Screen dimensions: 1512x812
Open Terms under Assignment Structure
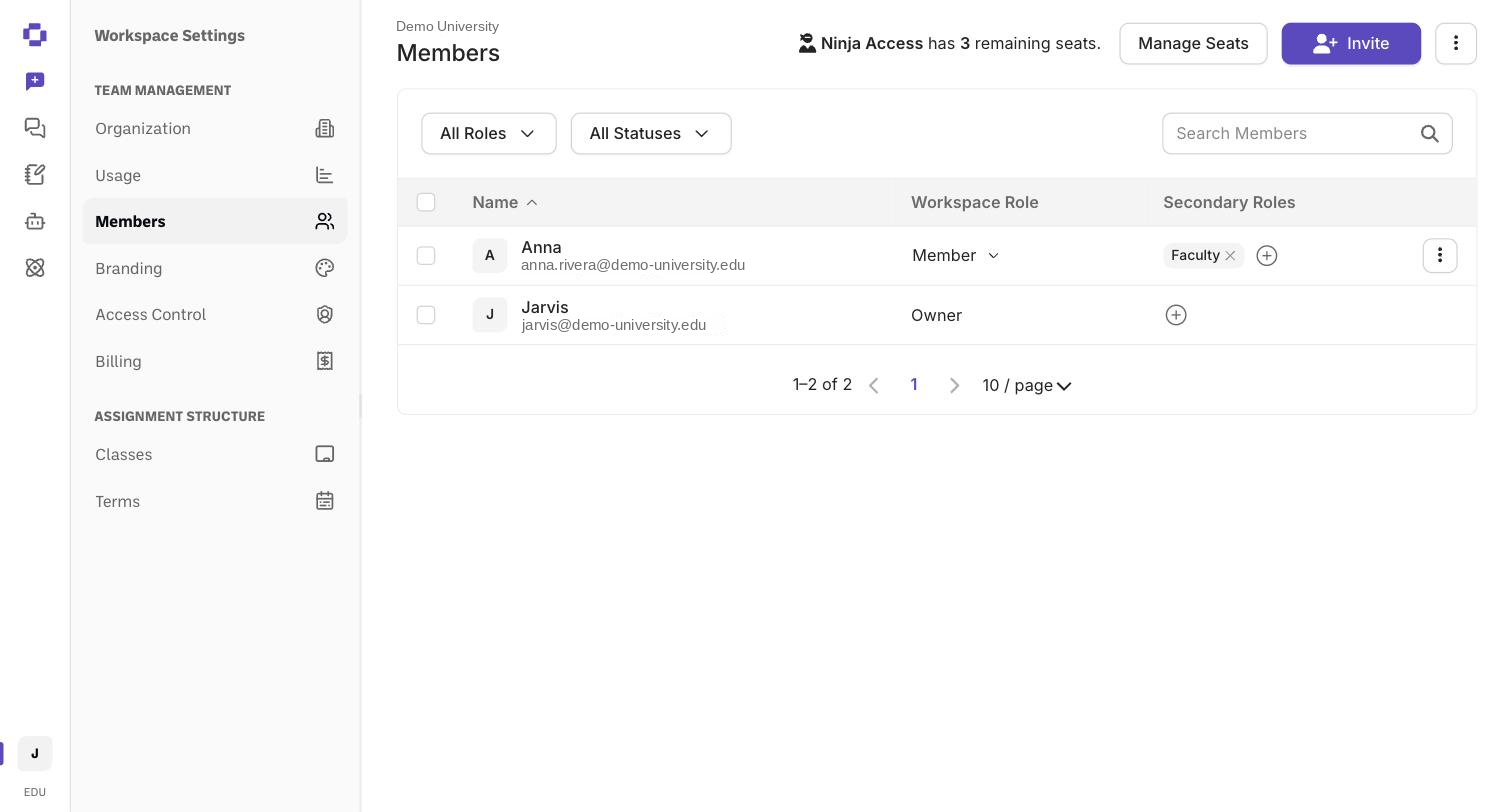(x=215, y=501)
